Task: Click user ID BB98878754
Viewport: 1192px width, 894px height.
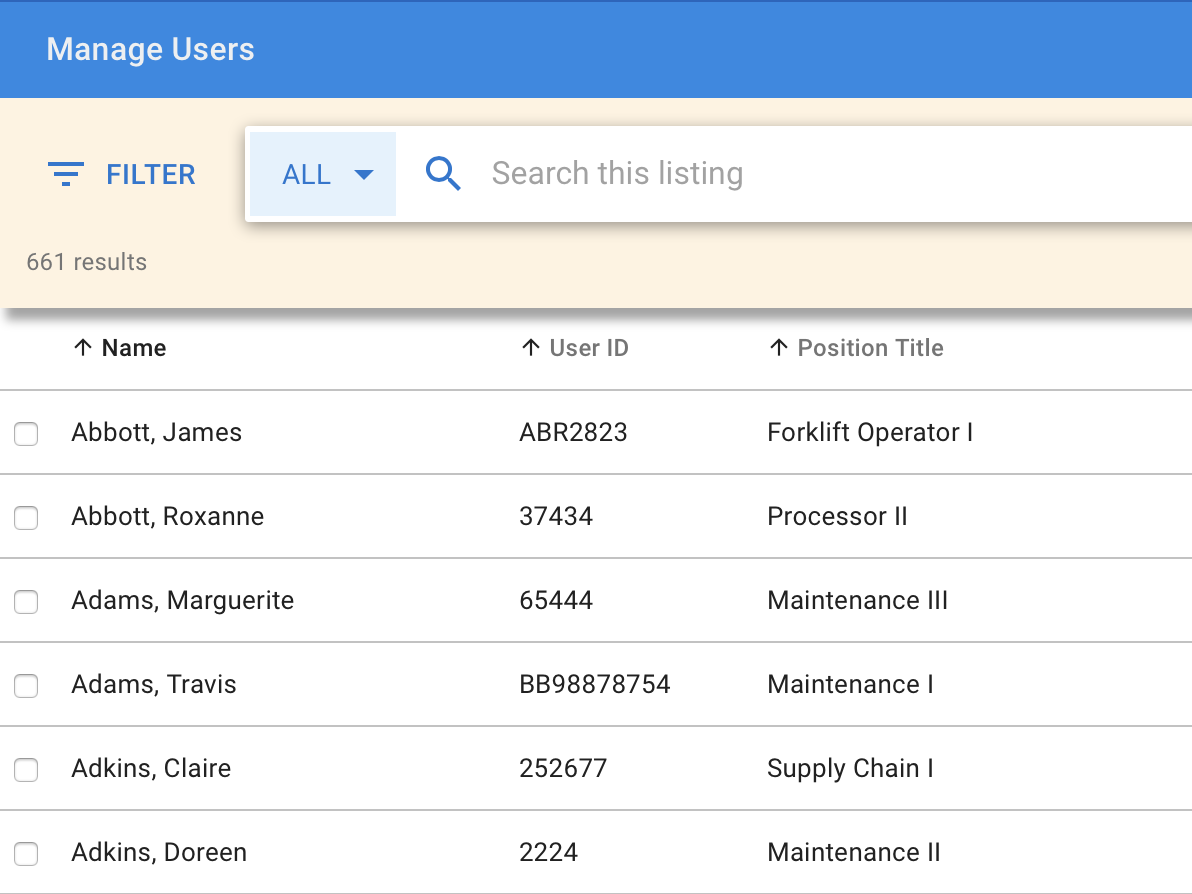Action: [594, 684]
